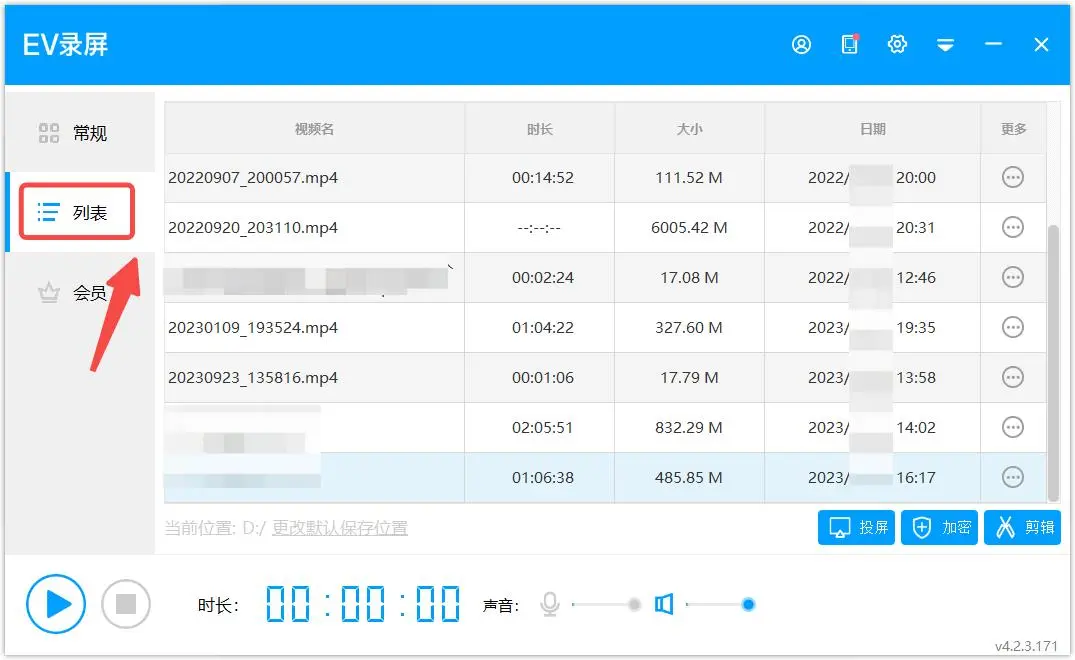Click the 投屏 screen cast button
This screenshot has width=1075, height=660.
[856, 527]
